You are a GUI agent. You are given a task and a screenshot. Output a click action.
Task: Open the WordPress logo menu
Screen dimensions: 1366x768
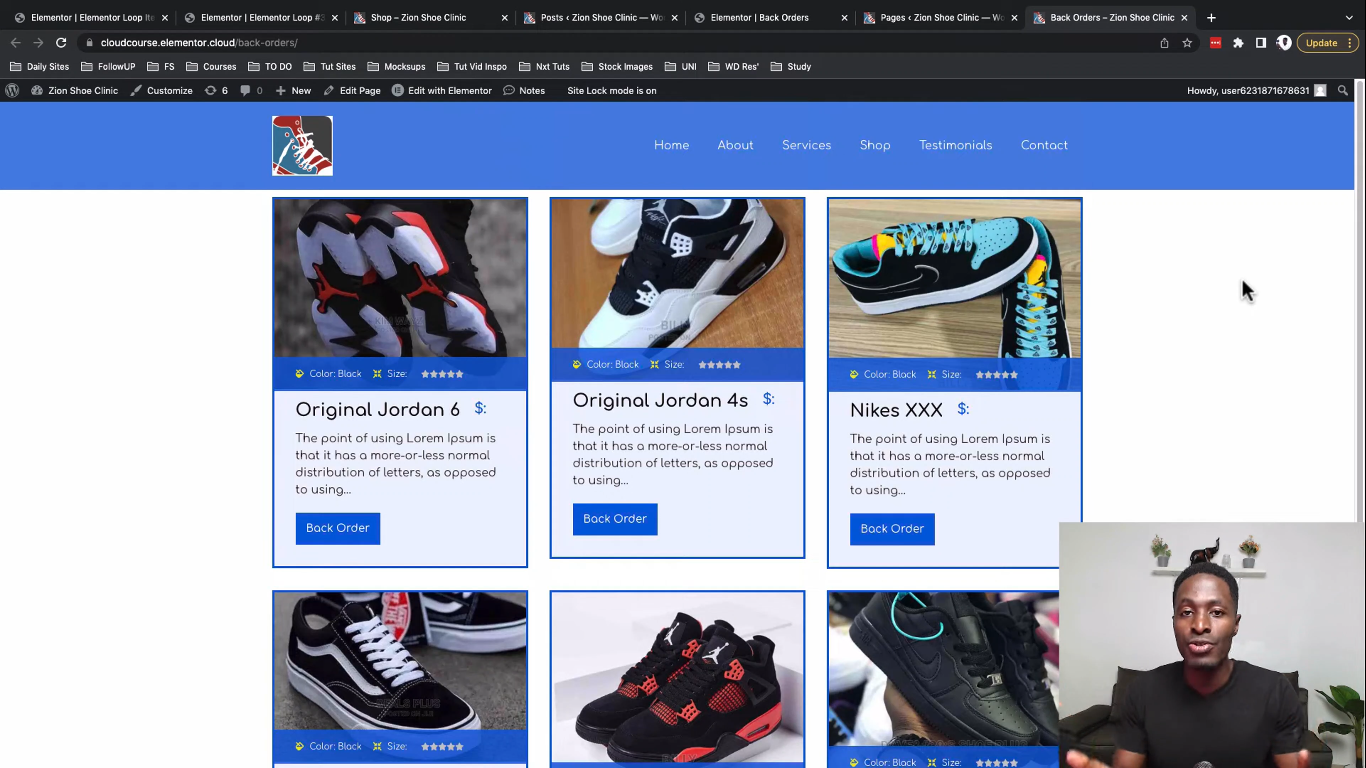(12, 90)
